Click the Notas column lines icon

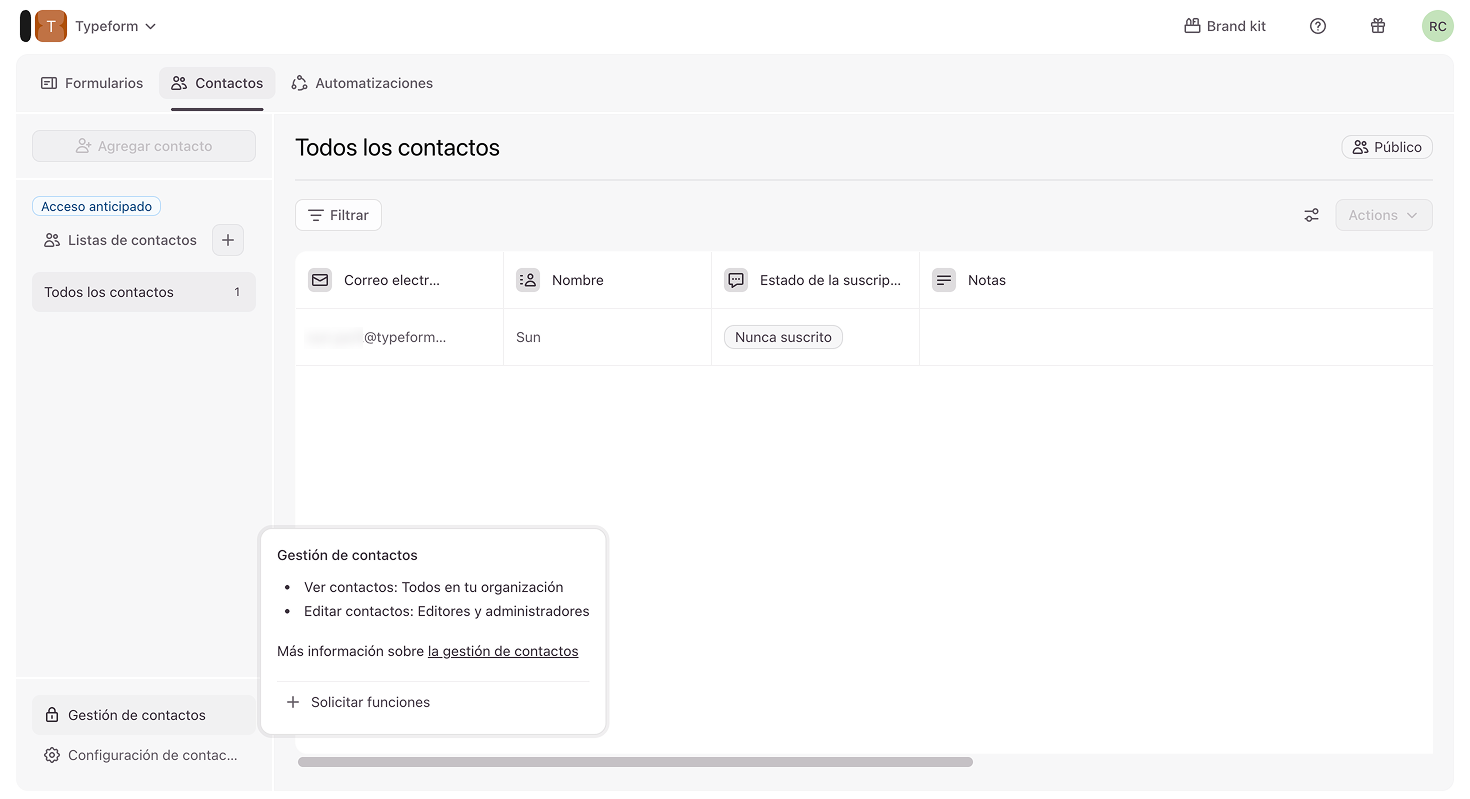tap(943, 280)
